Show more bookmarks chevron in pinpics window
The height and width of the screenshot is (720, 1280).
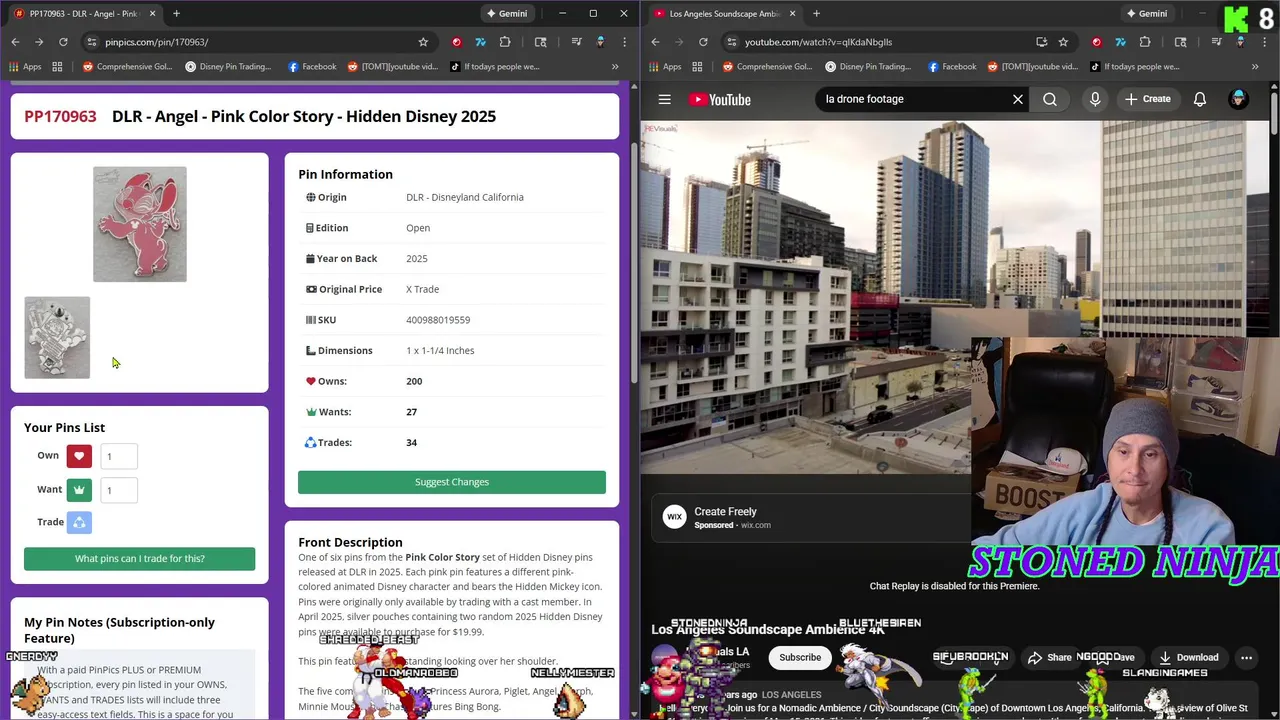[615, 67]
